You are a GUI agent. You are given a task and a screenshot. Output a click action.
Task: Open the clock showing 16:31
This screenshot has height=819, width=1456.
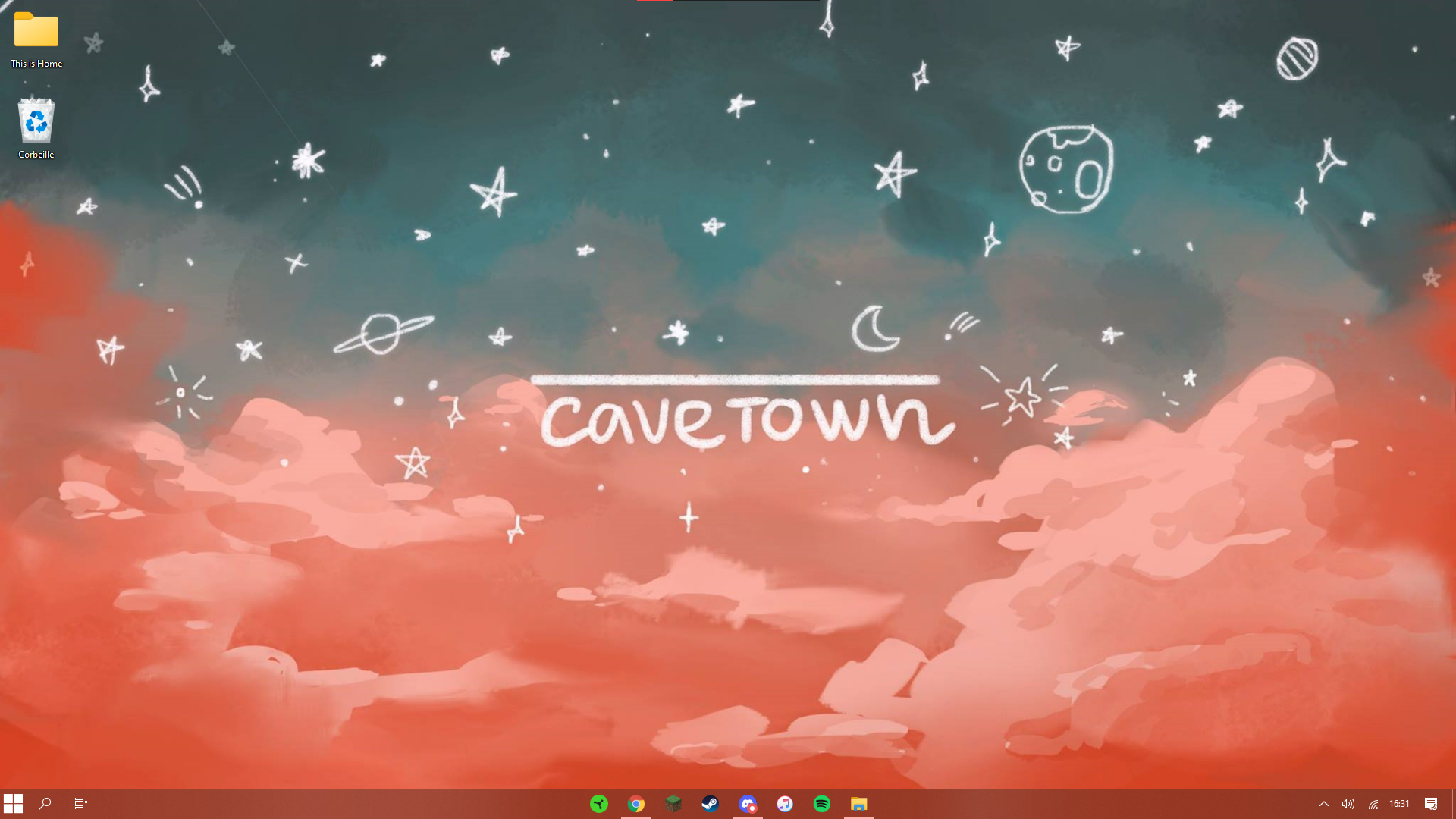1399,804
